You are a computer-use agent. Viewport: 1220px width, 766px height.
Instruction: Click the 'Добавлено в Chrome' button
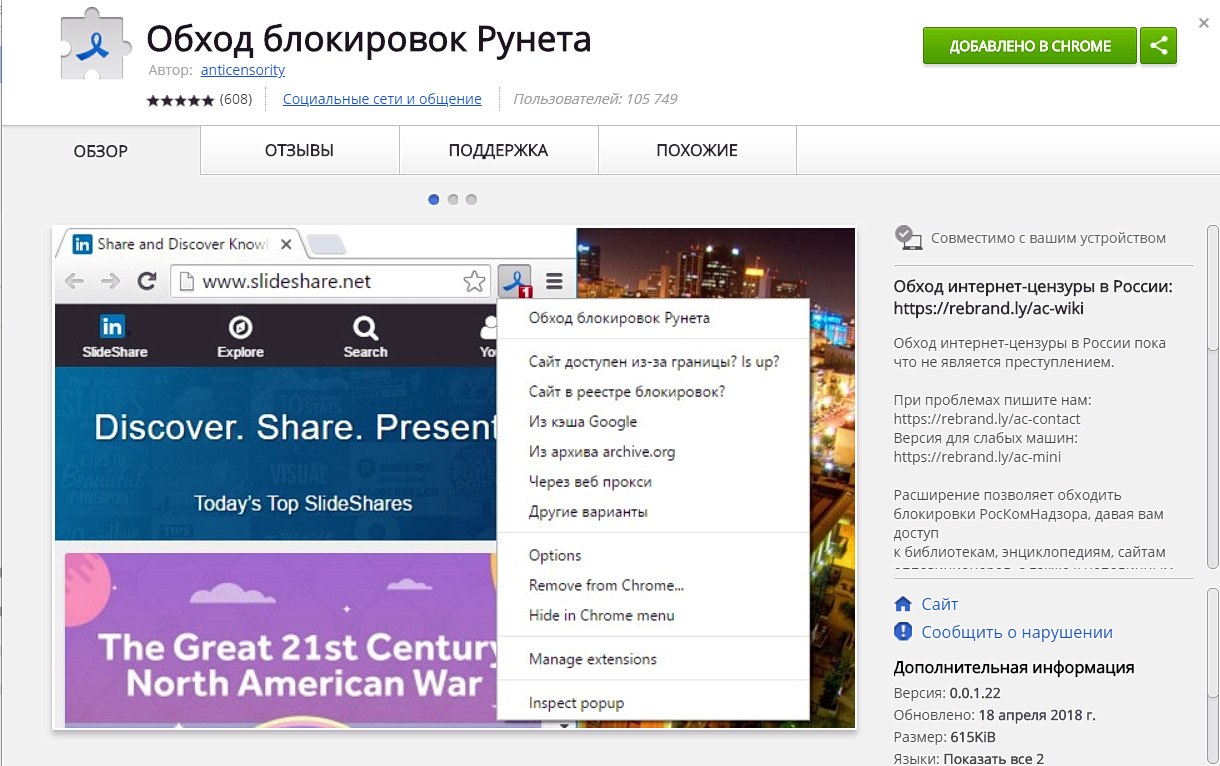[1030, 46]
